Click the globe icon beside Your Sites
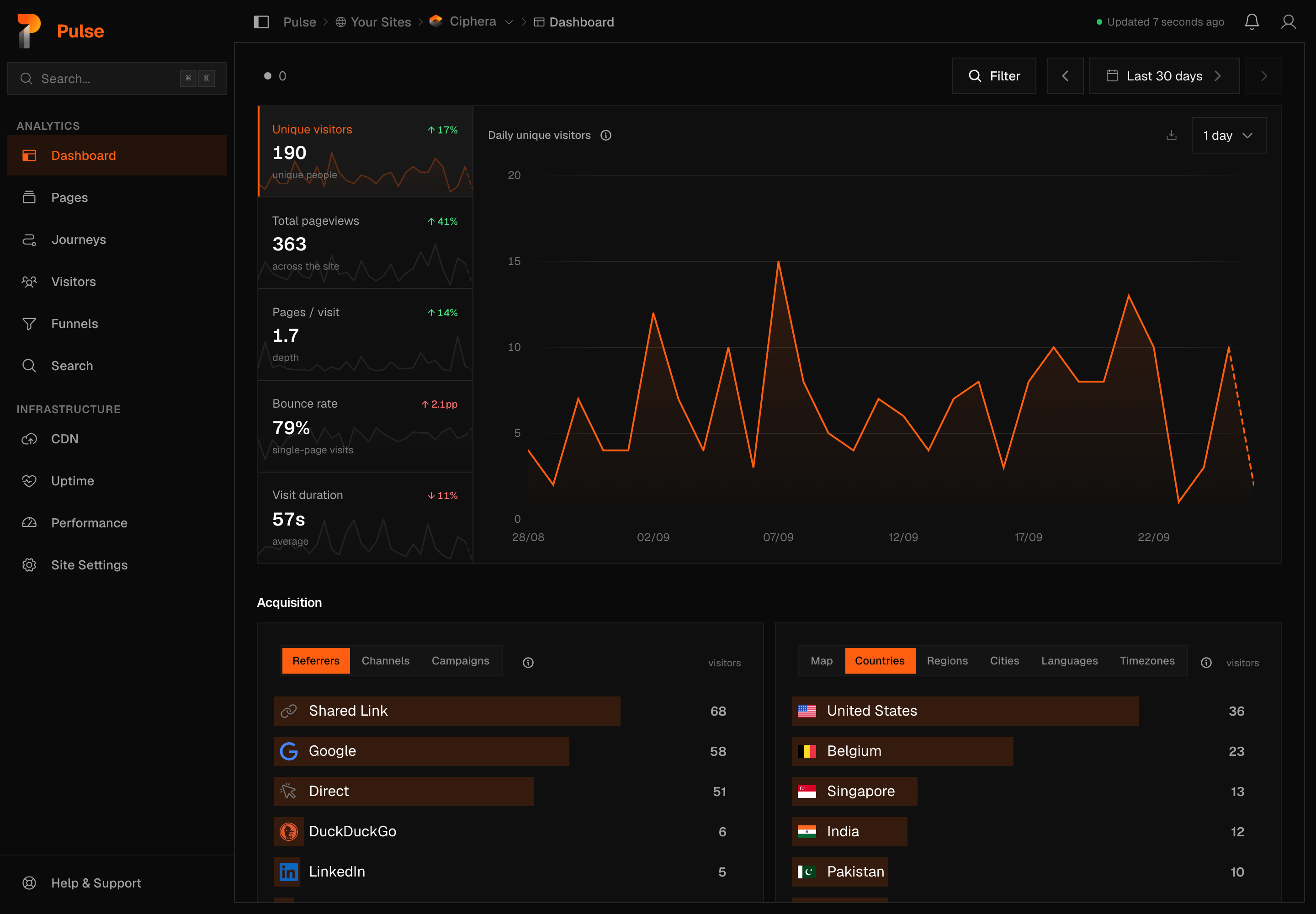The width and height of the screenshot is (1316, 914). click(x=341, y=22)
